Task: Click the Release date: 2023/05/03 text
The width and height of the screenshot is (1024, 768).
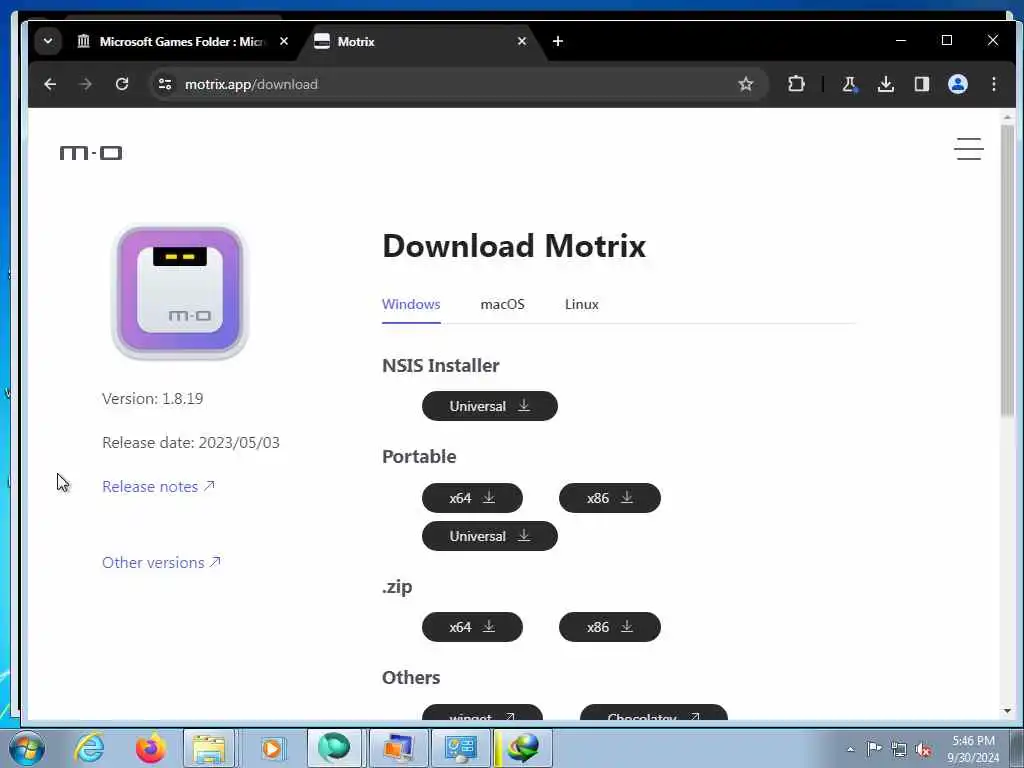Action: 191,443
